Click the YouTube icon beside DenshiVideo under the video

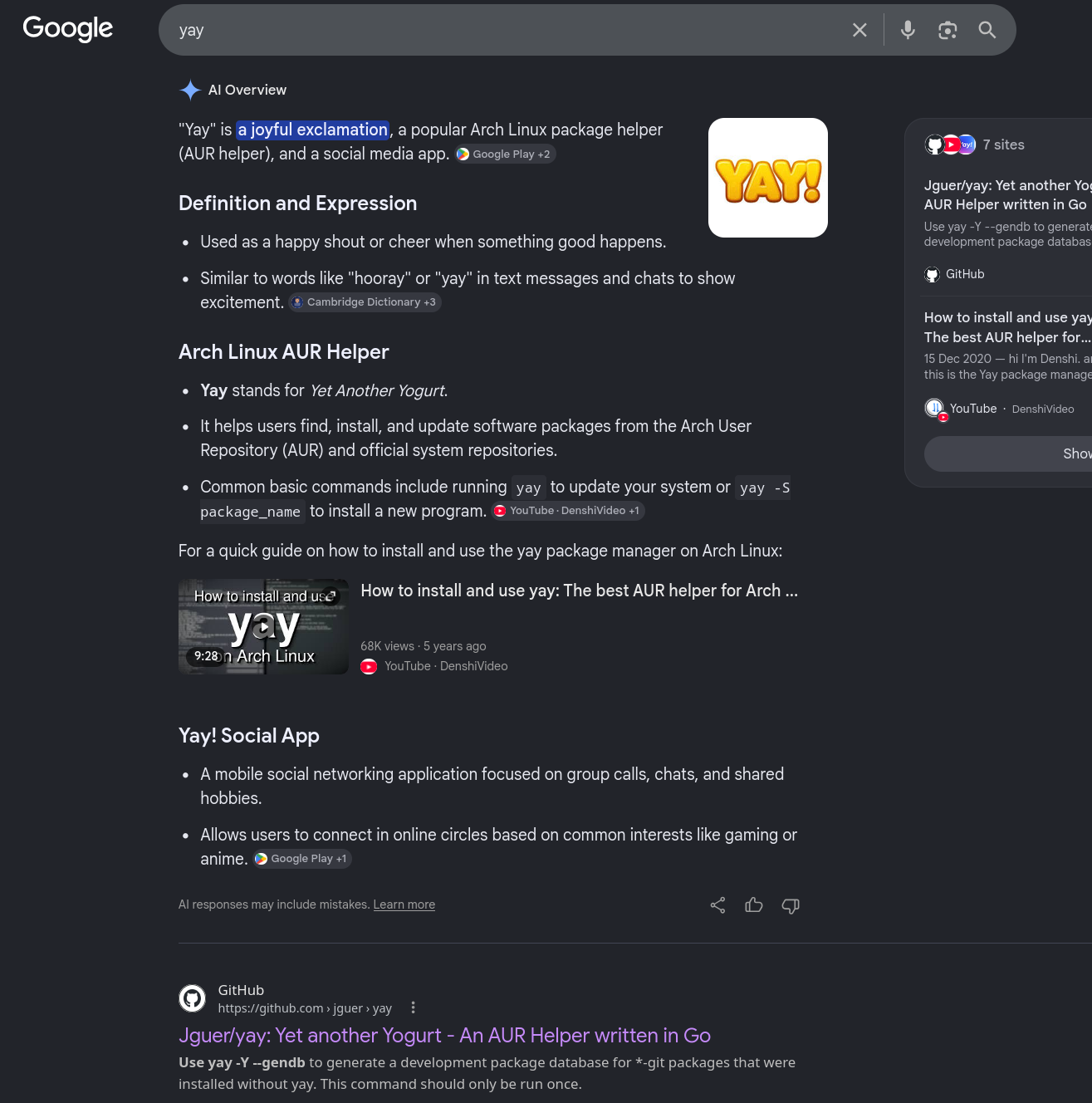click(x=369, y=666)
